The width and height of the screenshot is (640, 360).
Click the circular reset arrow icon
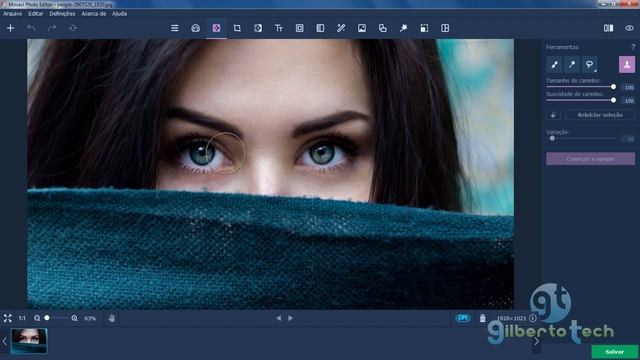point(73,28)
